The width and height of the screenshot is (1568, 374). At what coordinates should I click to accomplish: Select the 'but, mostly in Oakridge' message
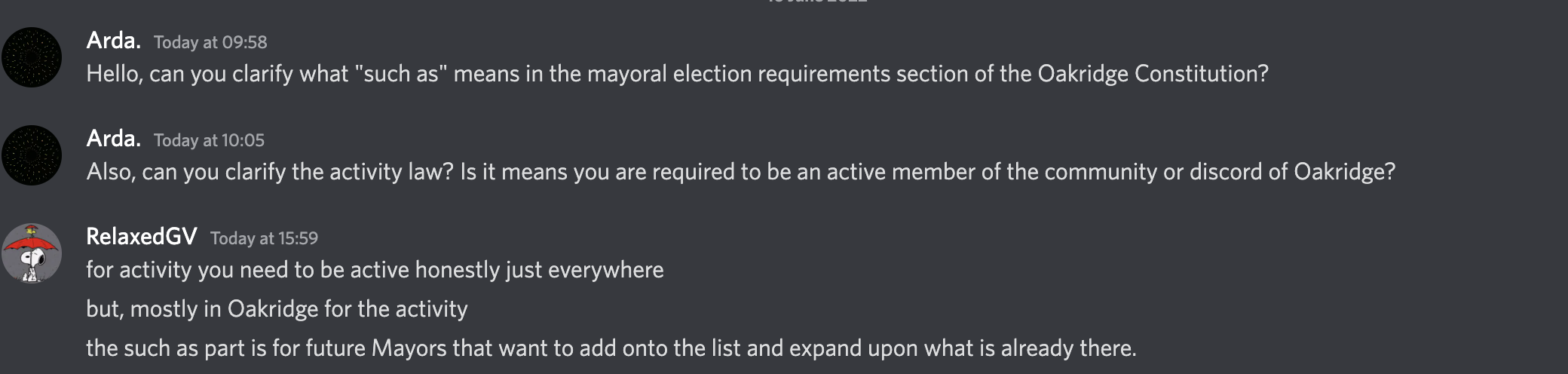pos(277,309)
